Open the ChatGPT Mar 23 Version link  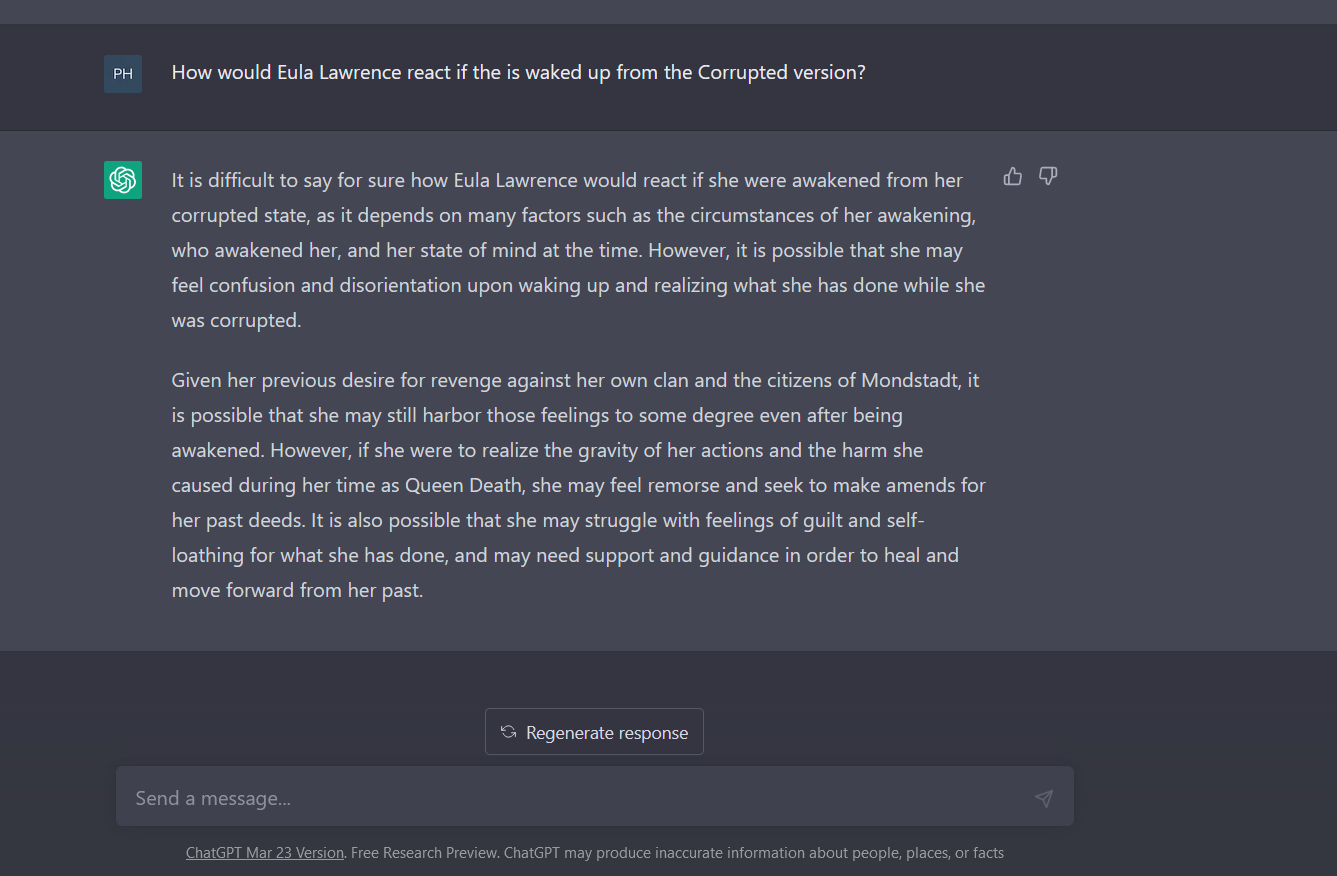[x=265, y=853]
